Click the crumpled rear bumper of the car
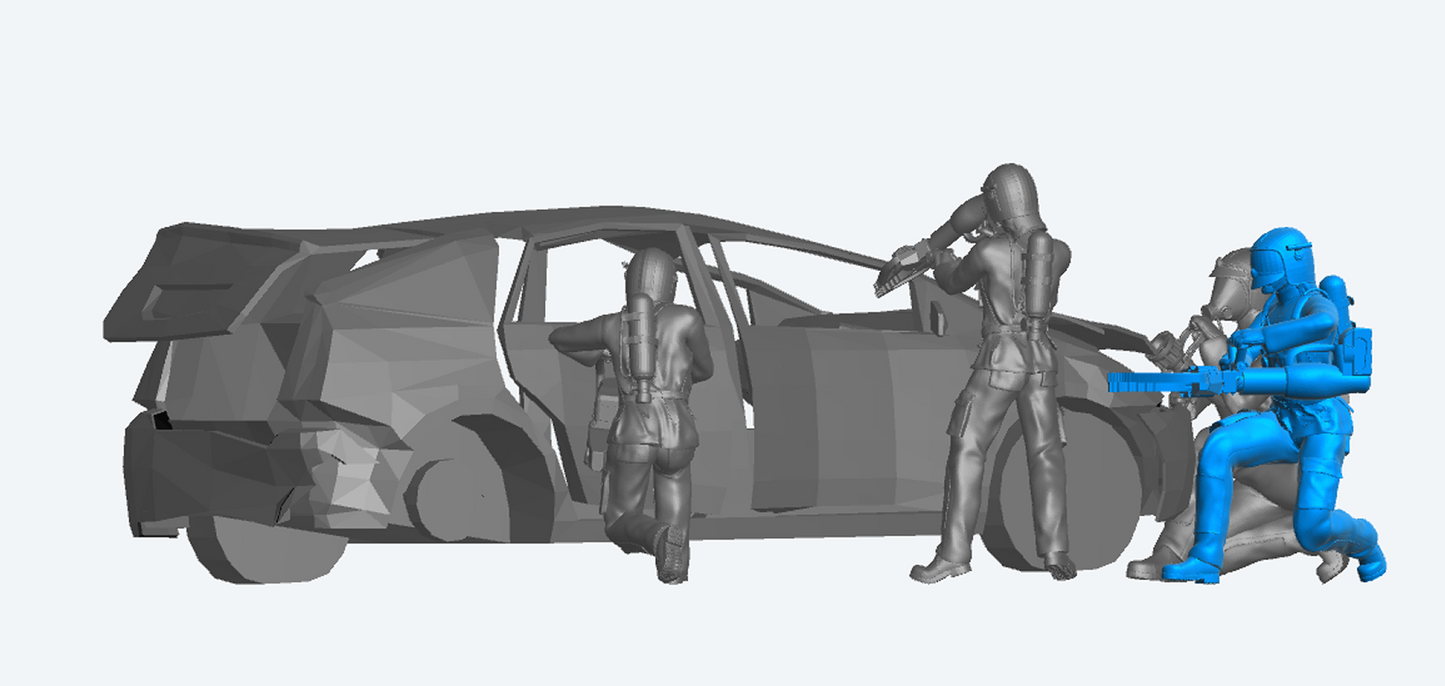The height and width of the screenshot is (686, 1445). point(200,470)
